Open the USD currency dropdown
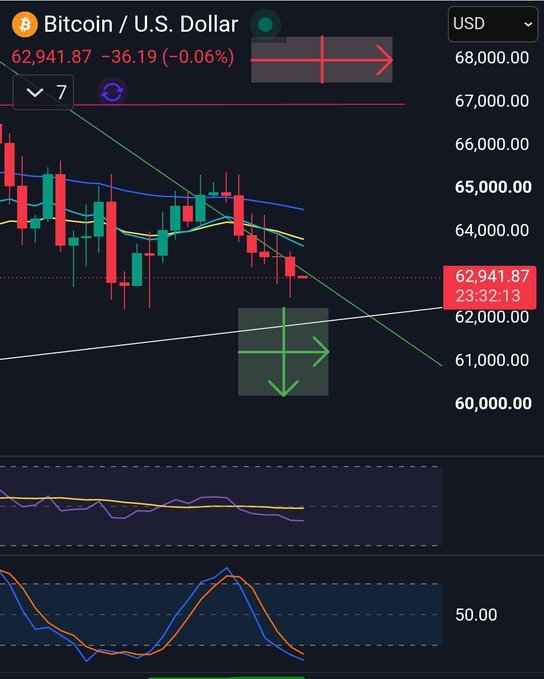Image resolution: width=544 pixels, height=679 pixels. [492, 24]
